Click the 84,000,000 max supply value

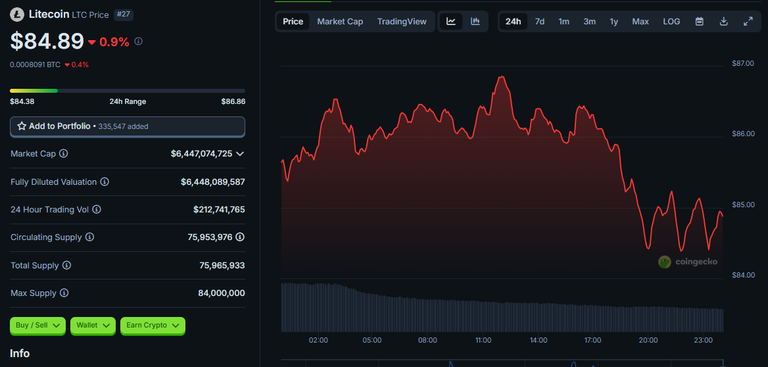coord(221,294)
